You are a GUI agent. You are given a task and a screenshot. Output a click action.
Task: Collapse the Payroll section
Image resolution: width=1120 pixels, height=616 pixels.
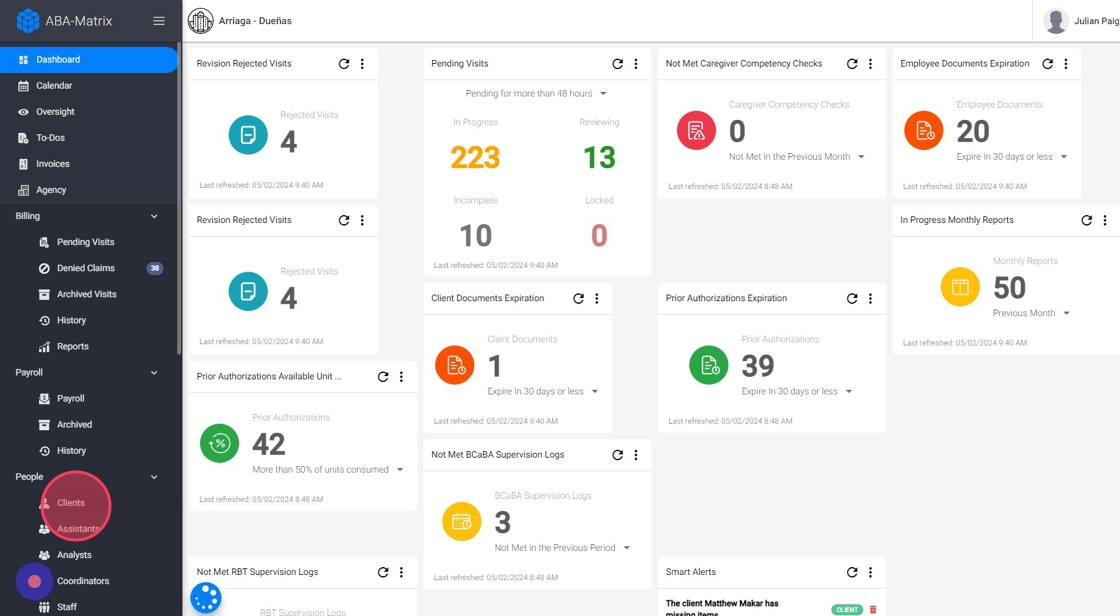click(154, 372)
